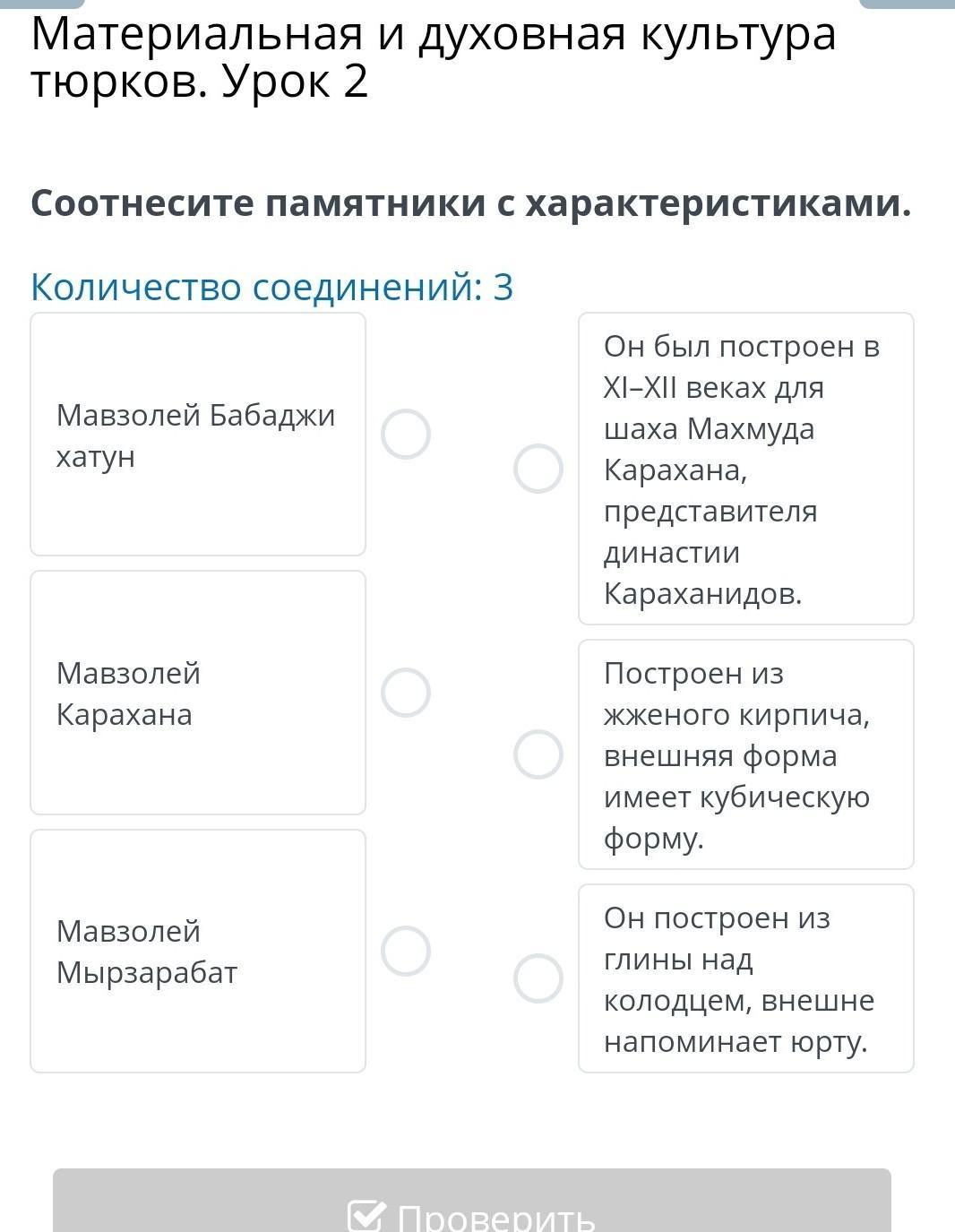Click the кубическую форму description card
This screenshot has height=1232, width=955.
click(745, 754)
